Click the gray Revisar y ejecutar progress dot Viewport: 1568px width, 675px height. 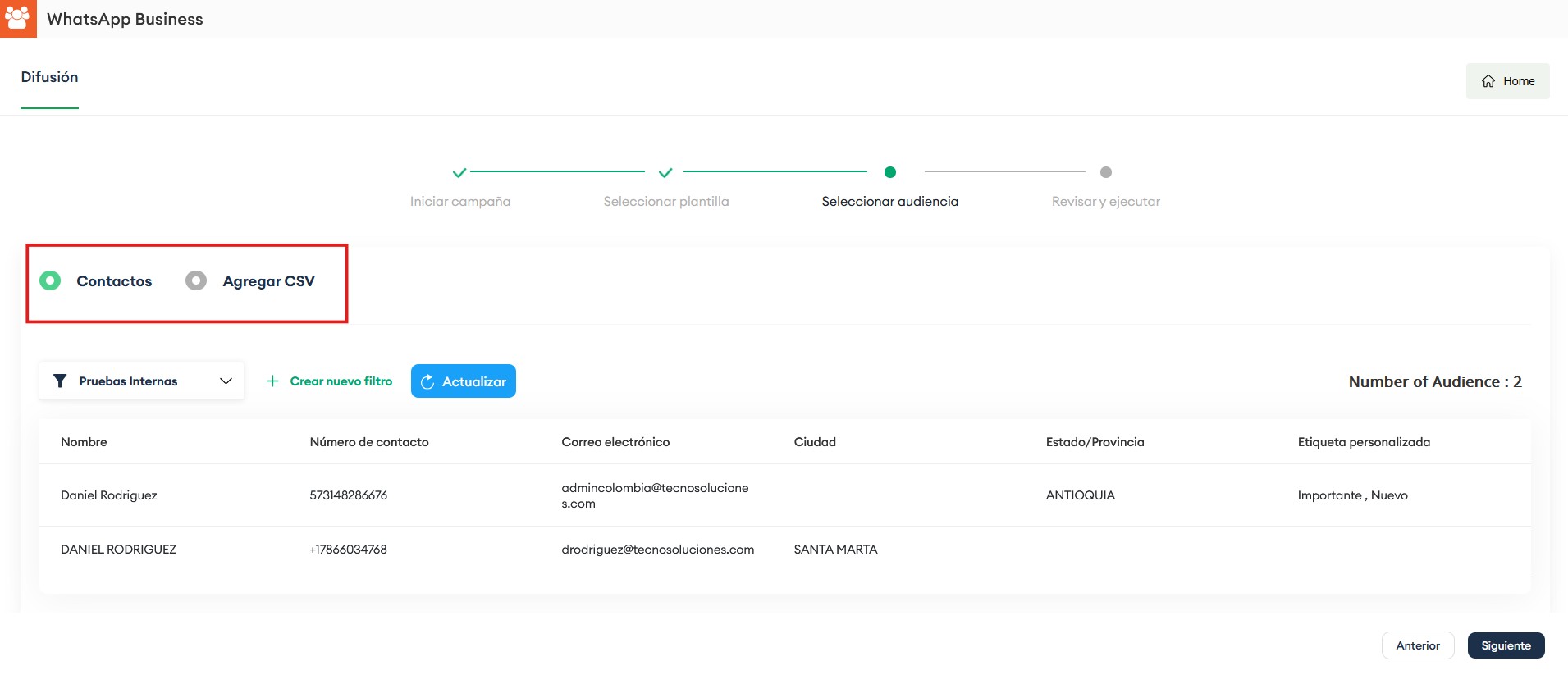(x=1105, y=172)
